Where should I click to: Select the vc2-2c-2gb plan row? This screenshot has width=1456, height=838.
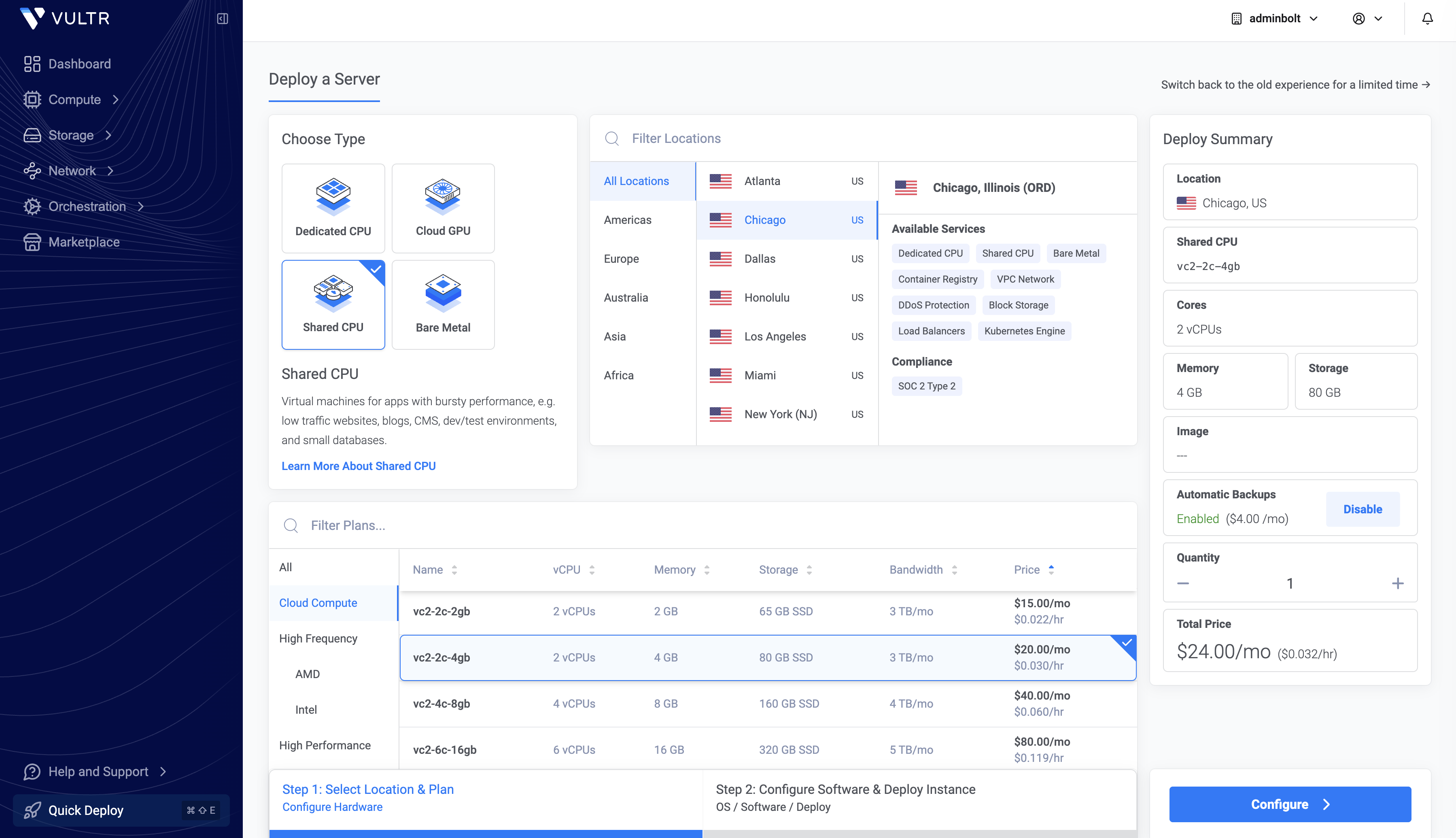pos(768,611)
